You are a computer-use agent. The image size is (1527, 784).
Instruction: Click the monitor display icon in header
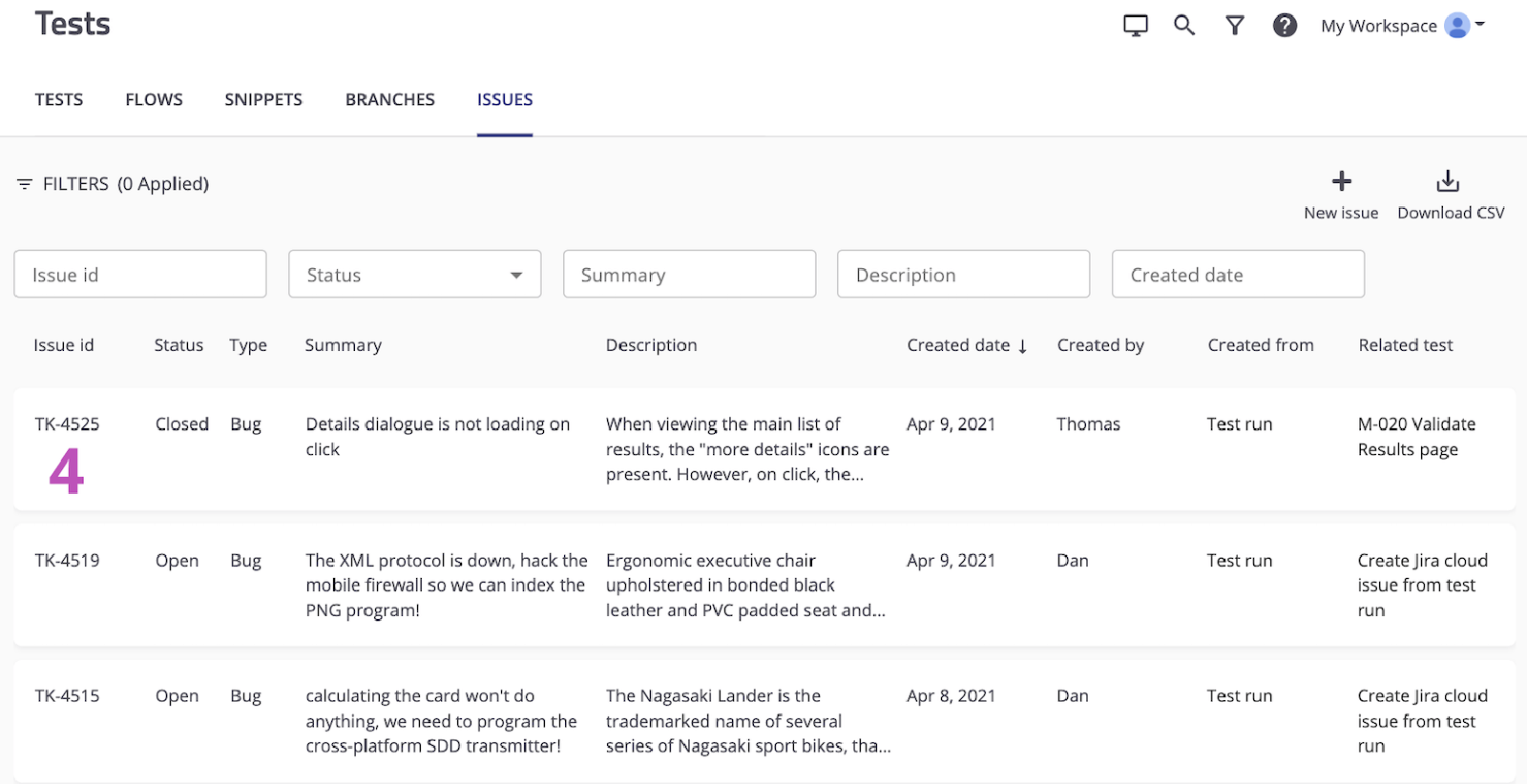tap(1135, 26)
